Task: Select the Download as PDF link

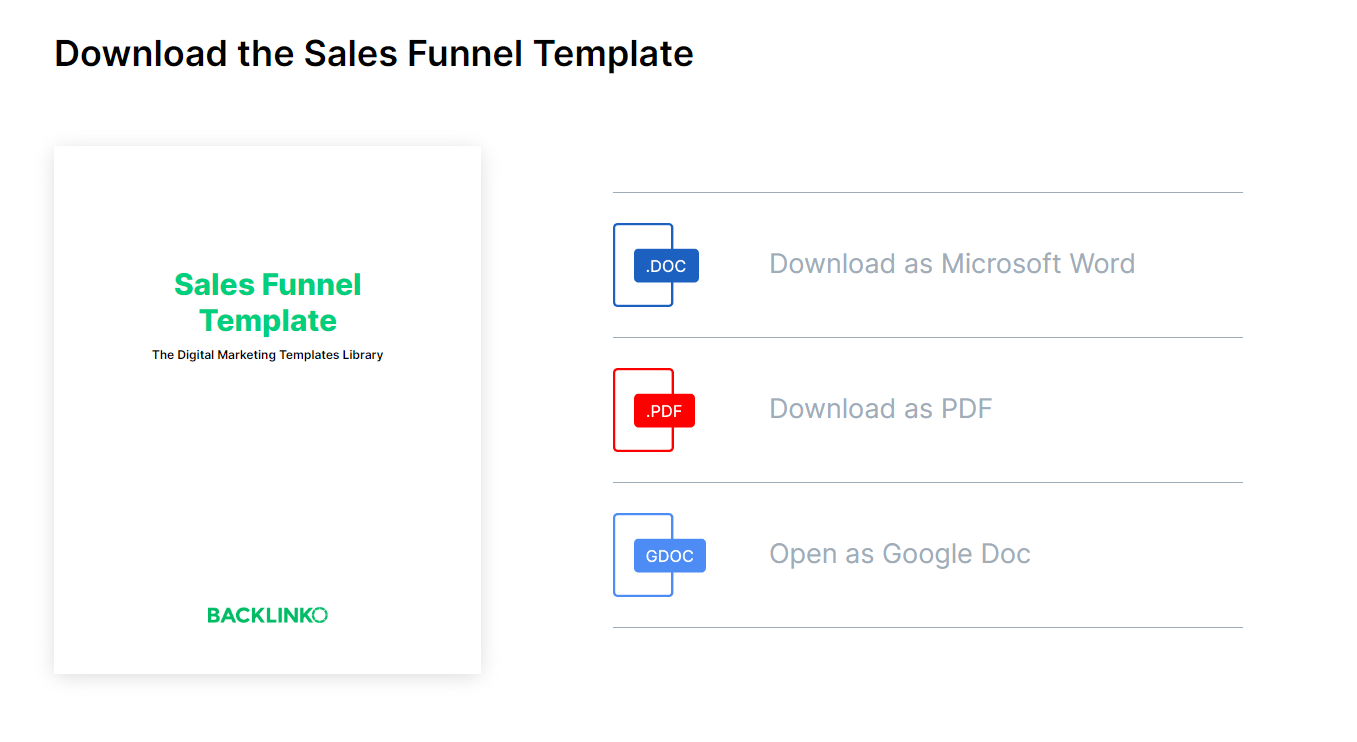Action: point(881,409)
